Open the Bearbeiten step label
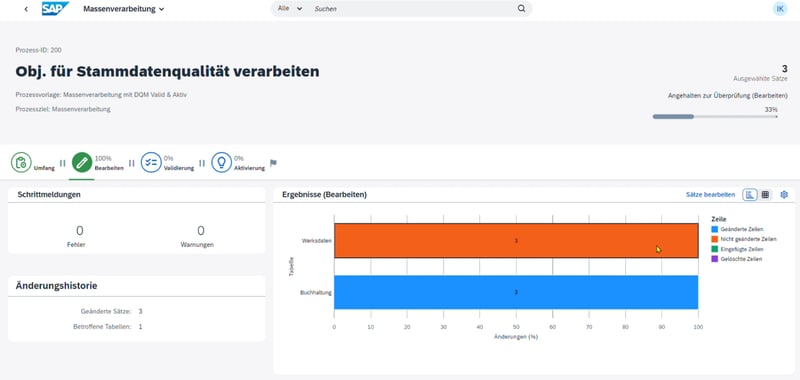 [x=109, y=168]
